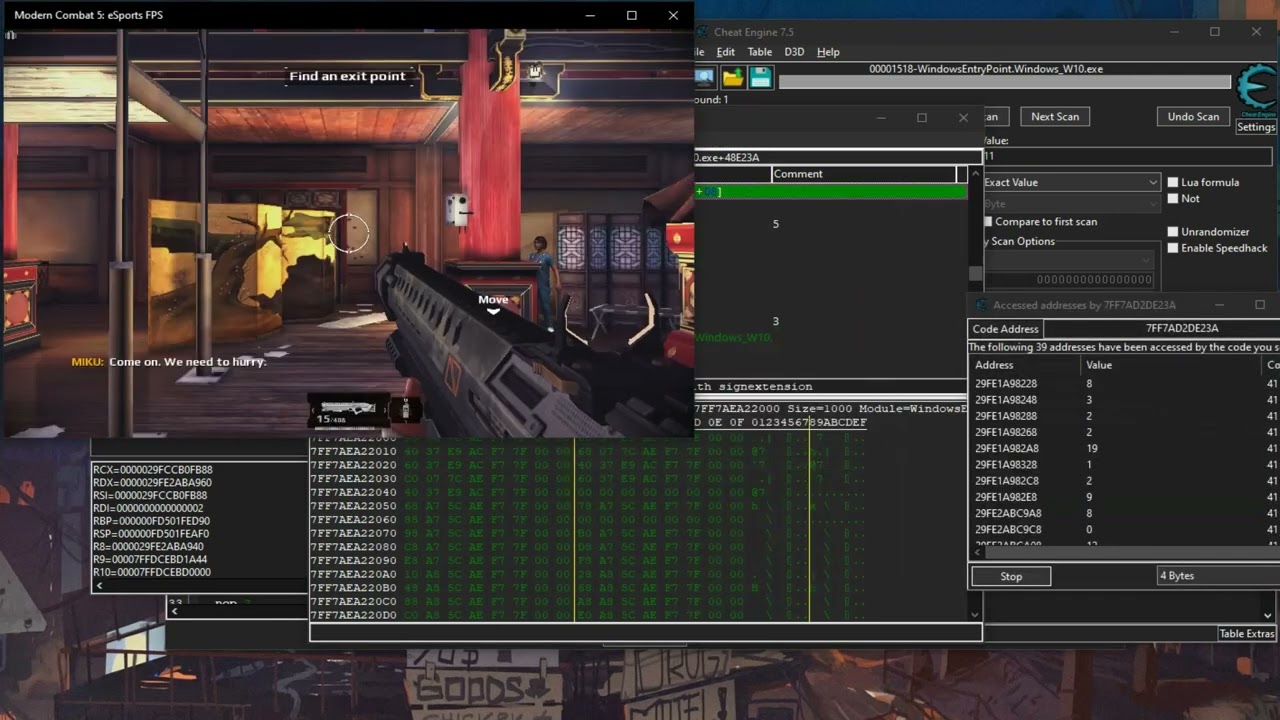
Task: Click the scan start address field of zeros
Action: 1068,280
